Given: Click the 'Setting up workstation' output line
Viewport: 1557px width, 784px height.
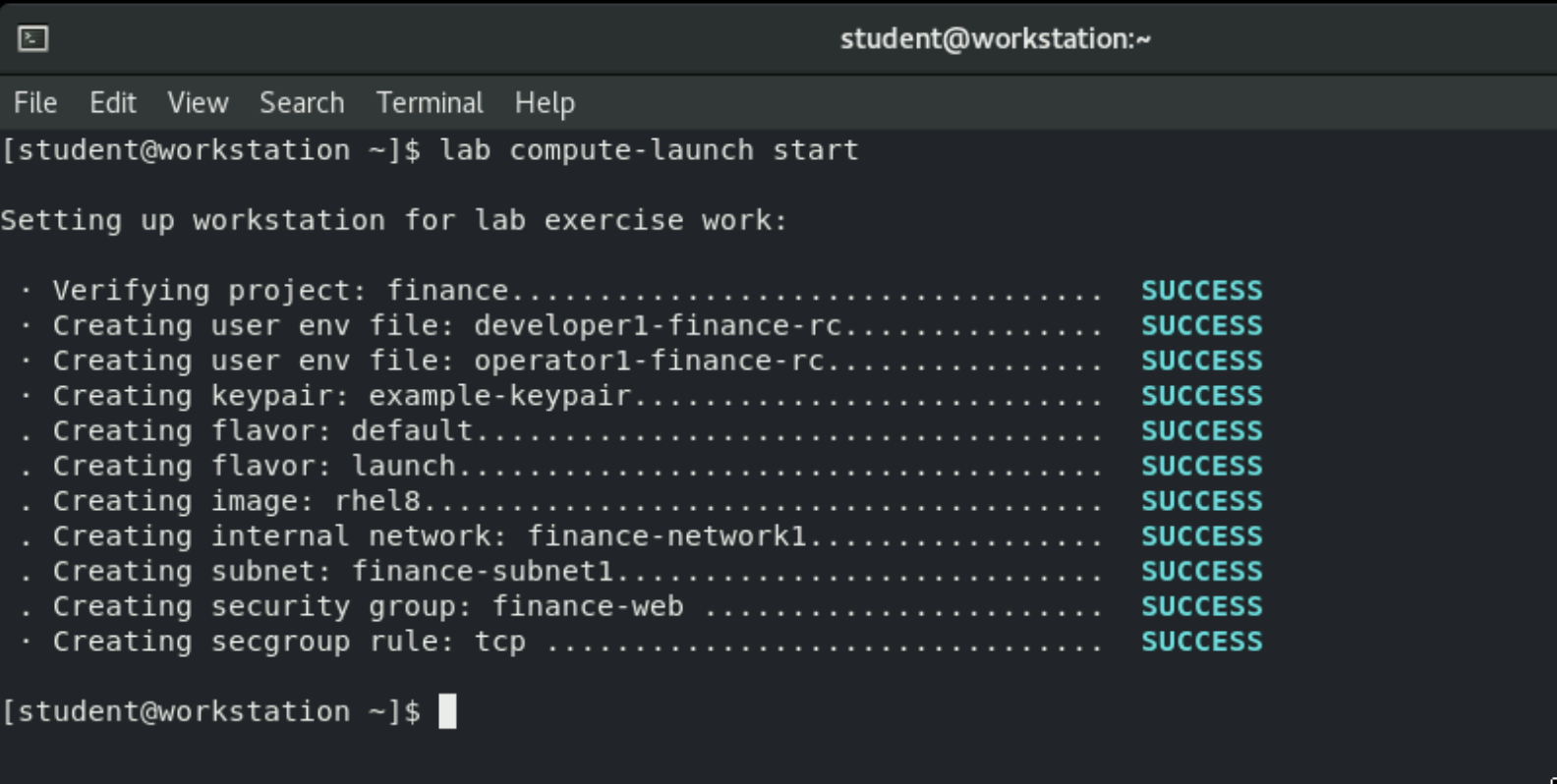Looking at the screenshot, I should [393, 220].
